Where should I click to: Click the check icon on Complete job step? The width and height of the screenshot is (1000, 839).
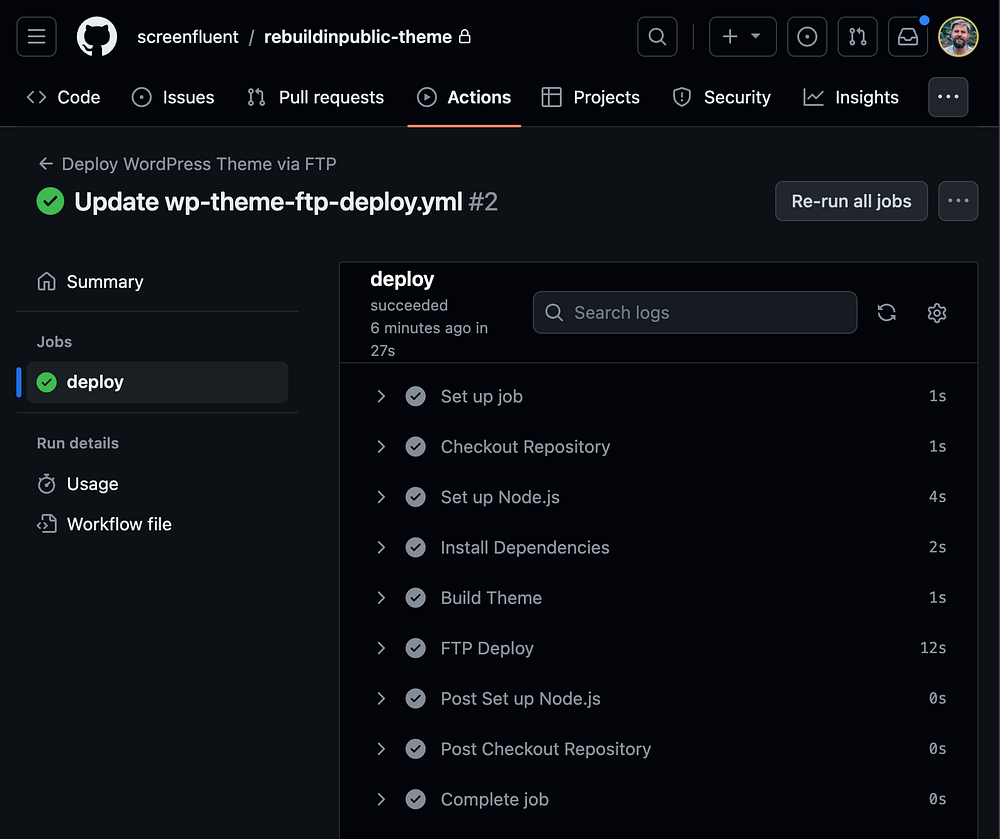pos(416,799)
